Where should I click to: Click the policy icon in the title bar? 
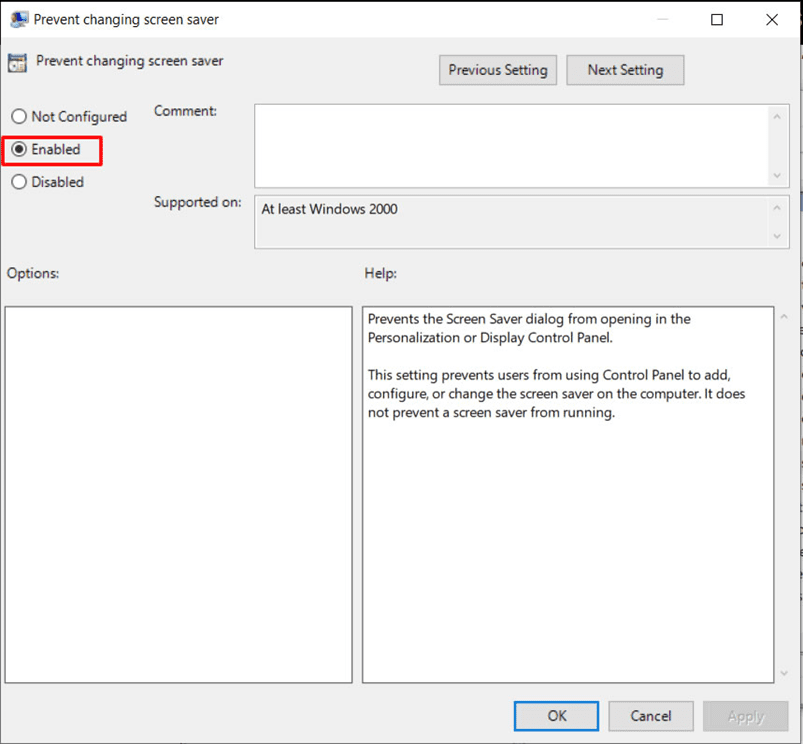pyautogui.click(x=18, y=19)
